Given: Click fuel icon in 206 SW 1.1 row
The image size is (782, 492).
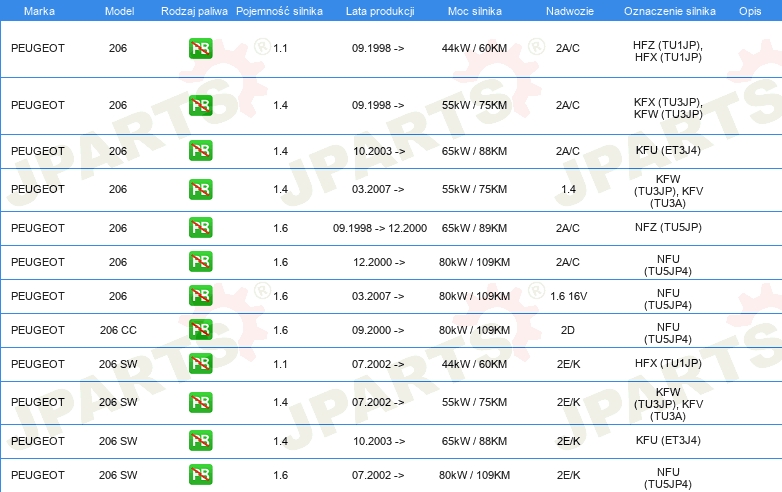Looking at the screenshot, I should pyautogui.click(x=200, y=363).
